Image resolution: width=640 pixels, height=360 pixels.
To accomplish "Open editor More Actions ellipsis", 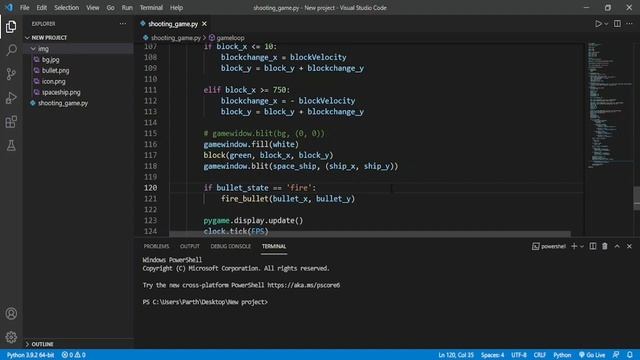I will 629,24.
